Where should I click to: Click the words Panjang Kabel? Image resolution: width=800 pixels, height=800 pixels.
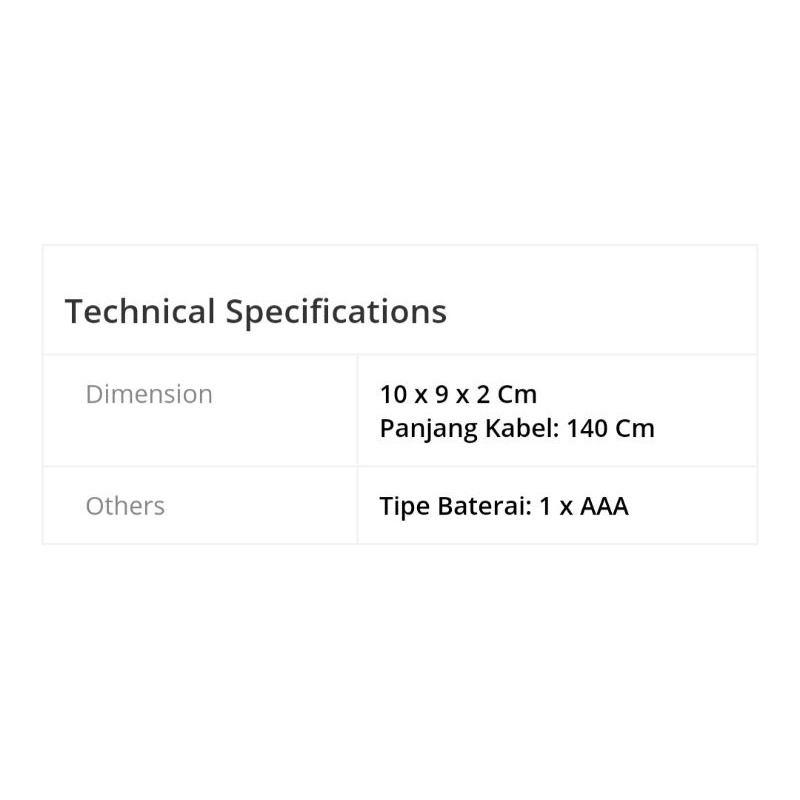pyautogui.click(x=468, y=429)
